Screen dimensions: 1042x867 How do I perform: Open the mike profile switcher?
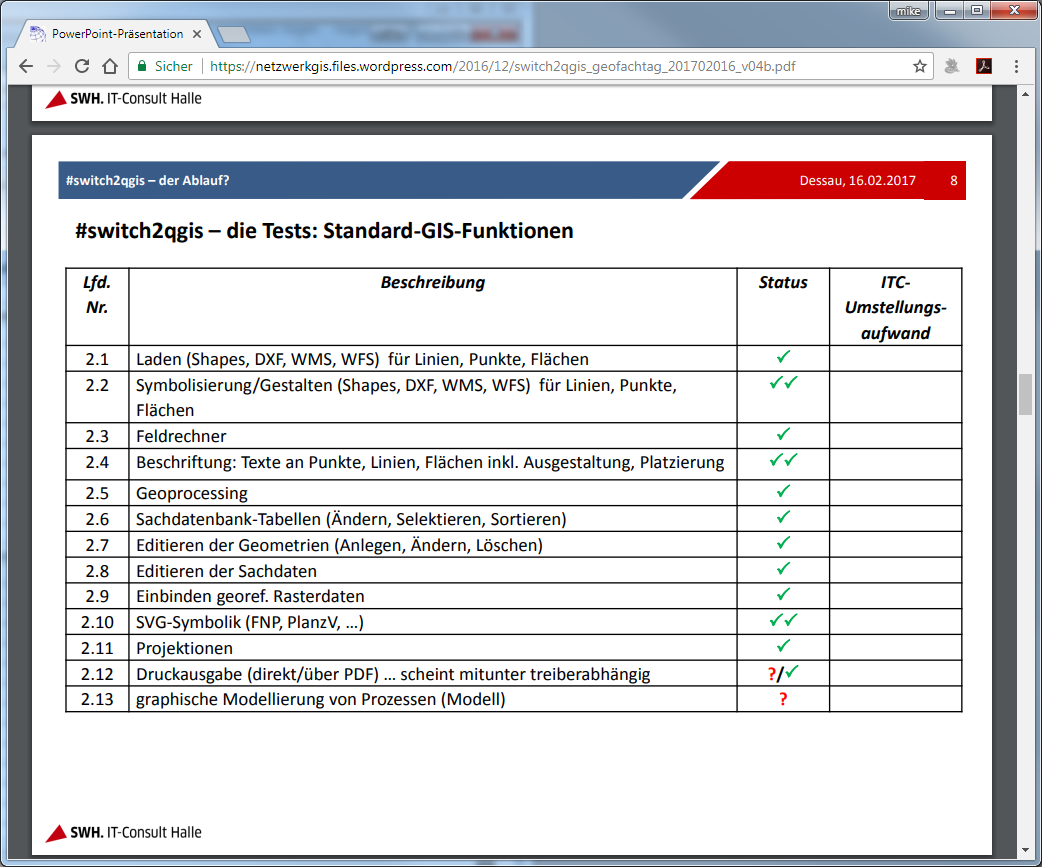tap(905, 10)
